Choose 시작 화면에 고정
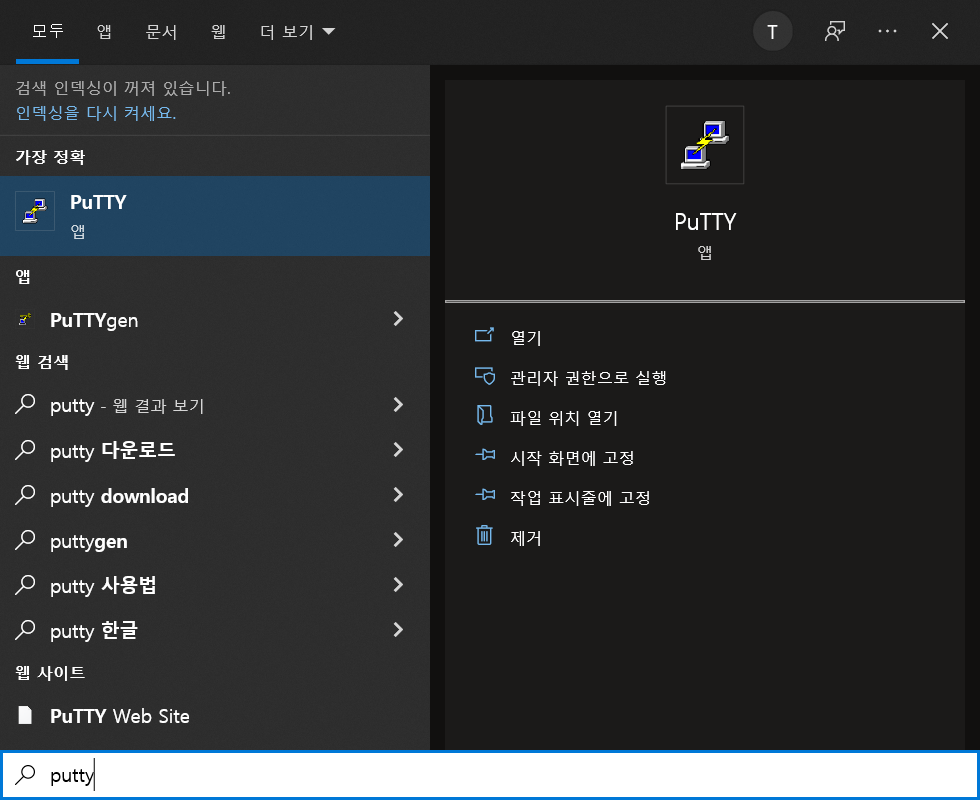This screenshot has height=800, width=980. click(x=572, y=458)
